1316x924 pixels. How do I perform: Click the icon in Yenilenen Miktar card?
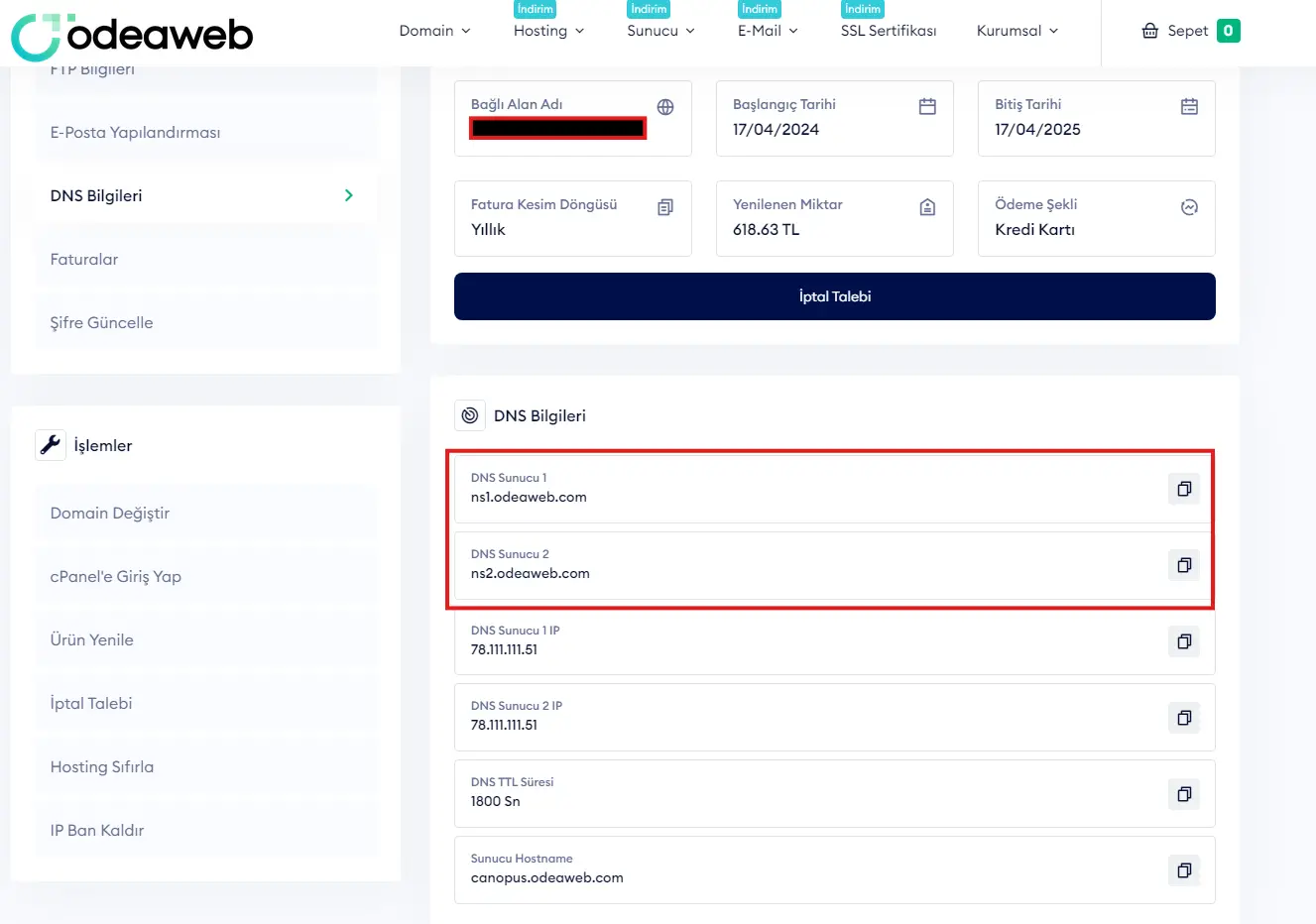(927, 207)
